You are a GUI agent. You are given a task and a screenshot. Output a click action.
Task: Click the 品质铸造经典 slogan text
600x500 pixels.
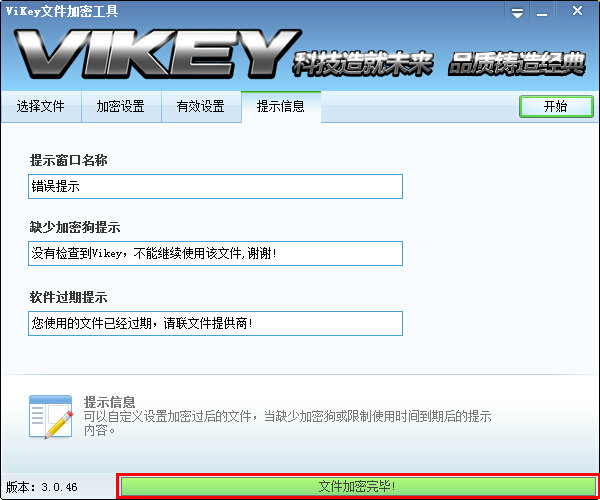517,63
